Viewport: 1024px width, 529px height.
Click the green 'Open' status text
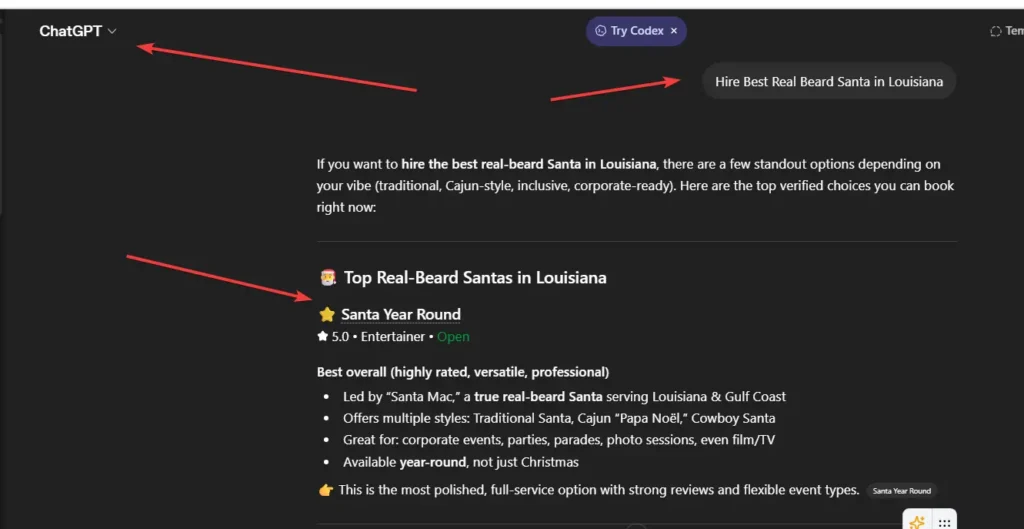453,337
